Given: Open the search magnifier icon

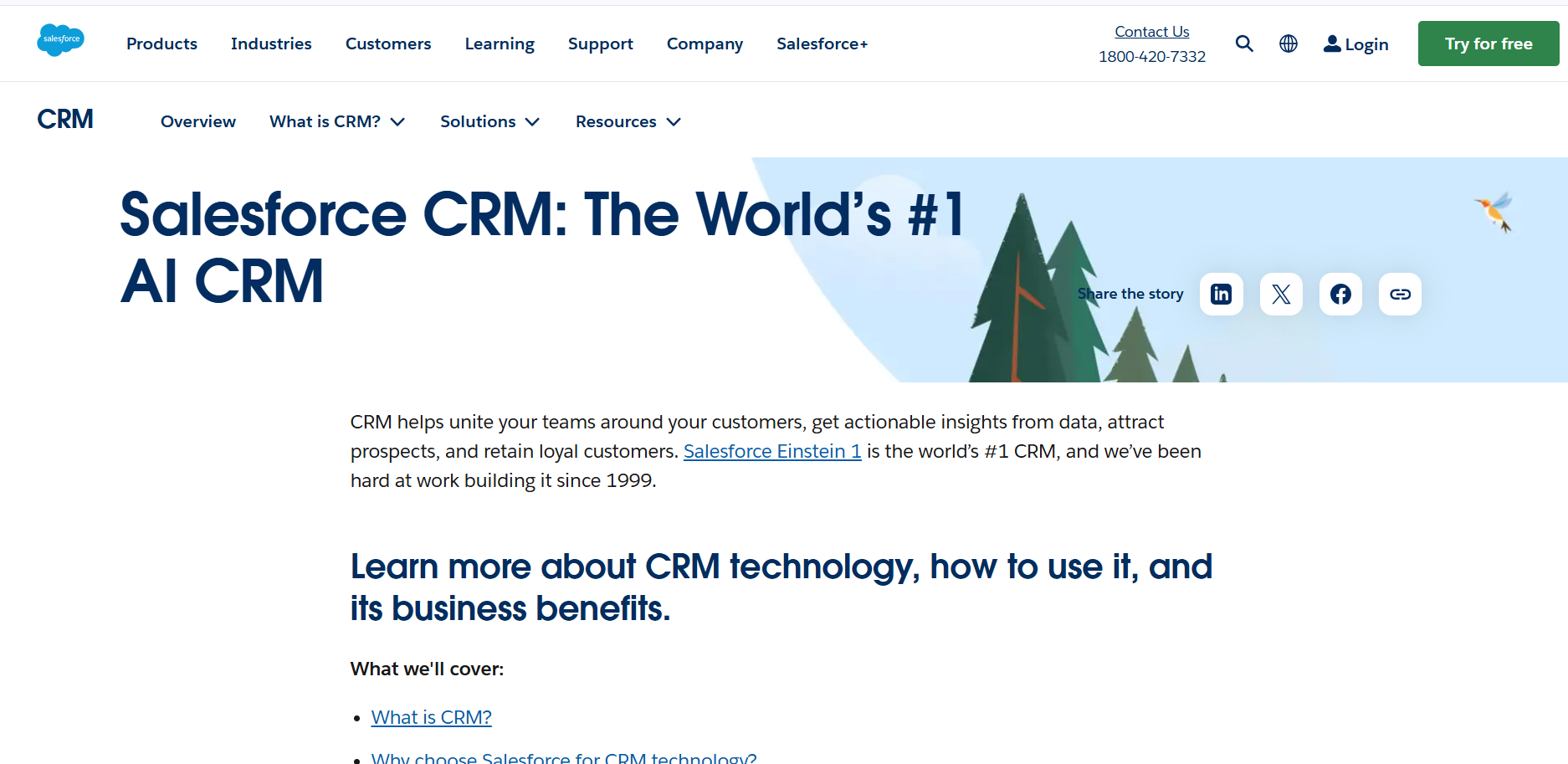Looking at the screenshot, I should tap(1244, 44).
